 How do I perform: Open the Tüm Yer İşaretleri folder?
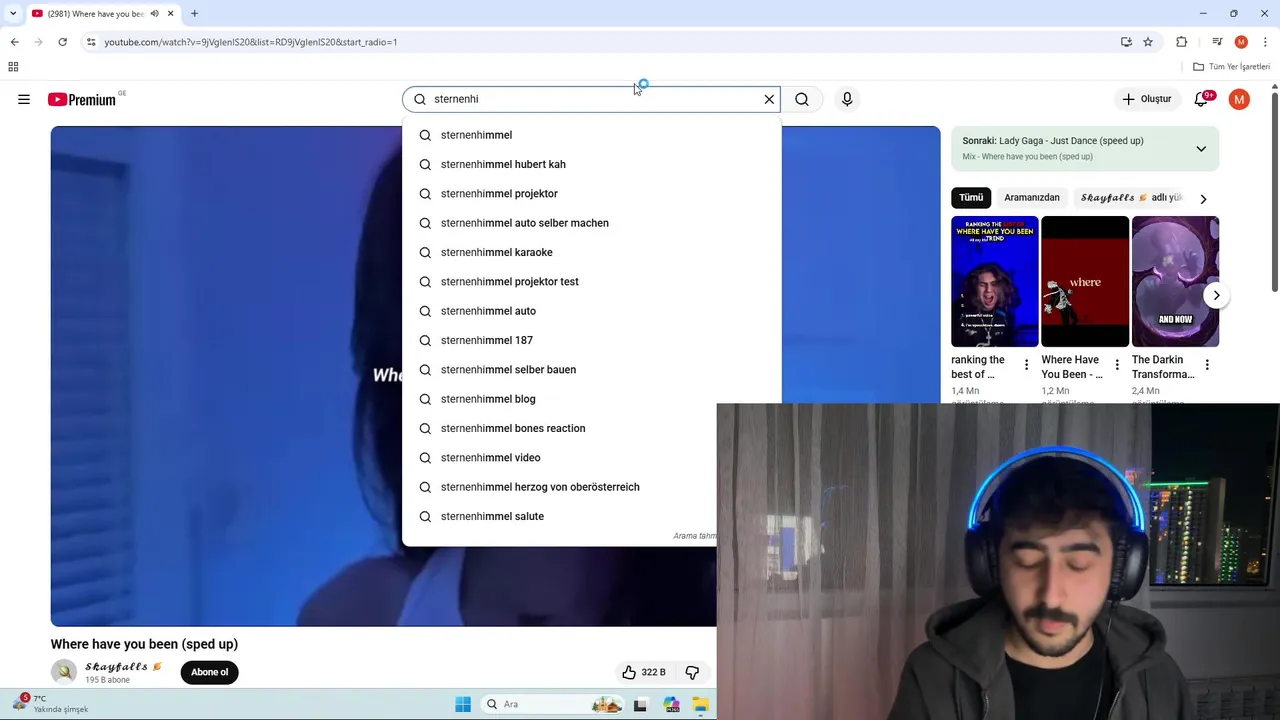tap(1232, 67)
